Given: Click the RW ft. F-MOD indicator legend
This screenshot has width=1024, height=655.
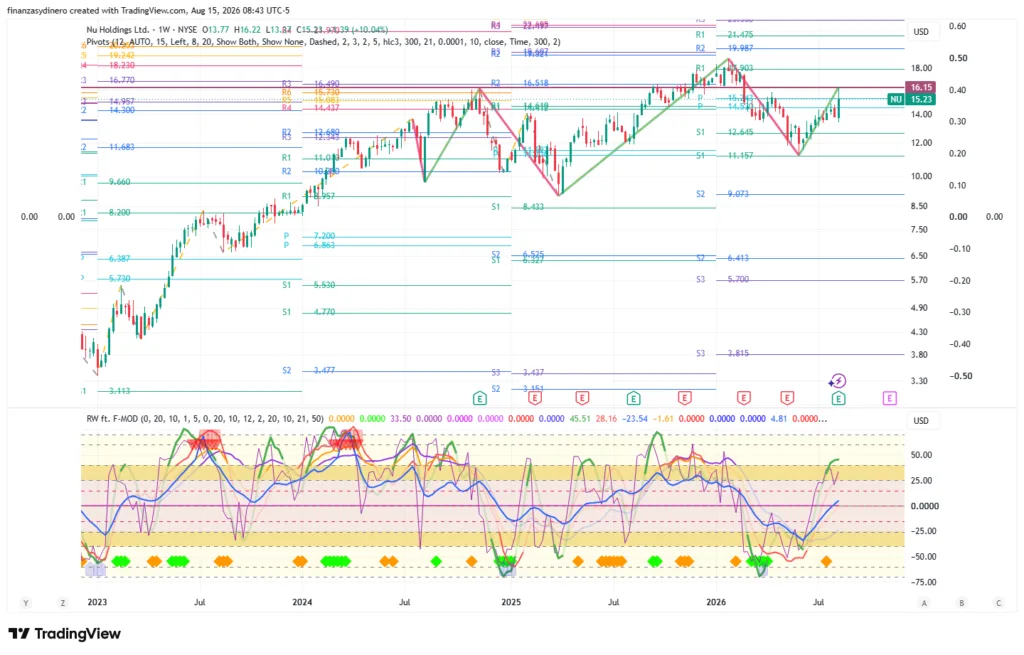Looking at the screenshot, I should 204,419.
